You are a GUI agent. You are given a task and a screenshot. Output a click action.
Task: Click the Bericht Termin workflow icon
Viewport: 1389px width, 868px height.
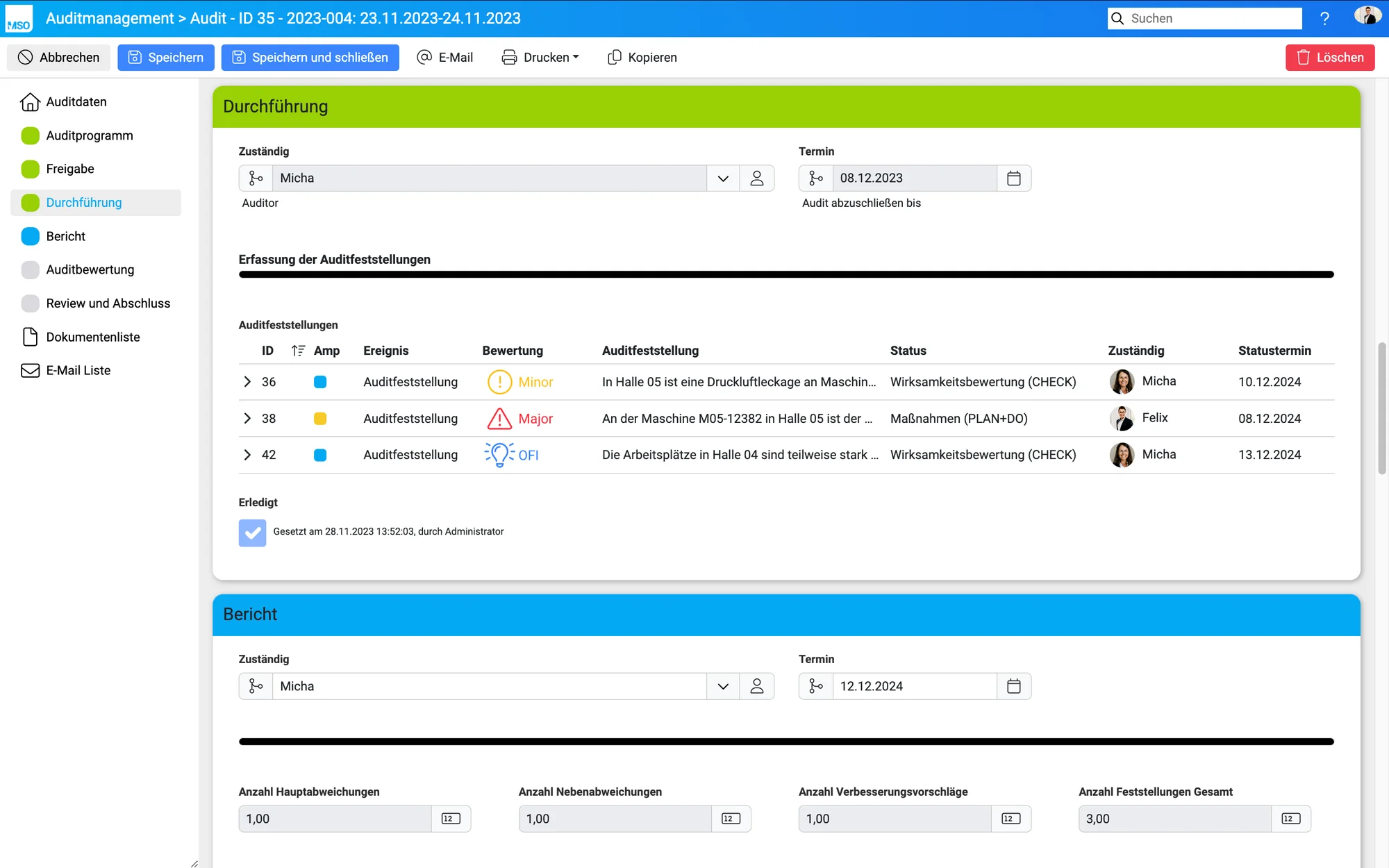(816, 686)
